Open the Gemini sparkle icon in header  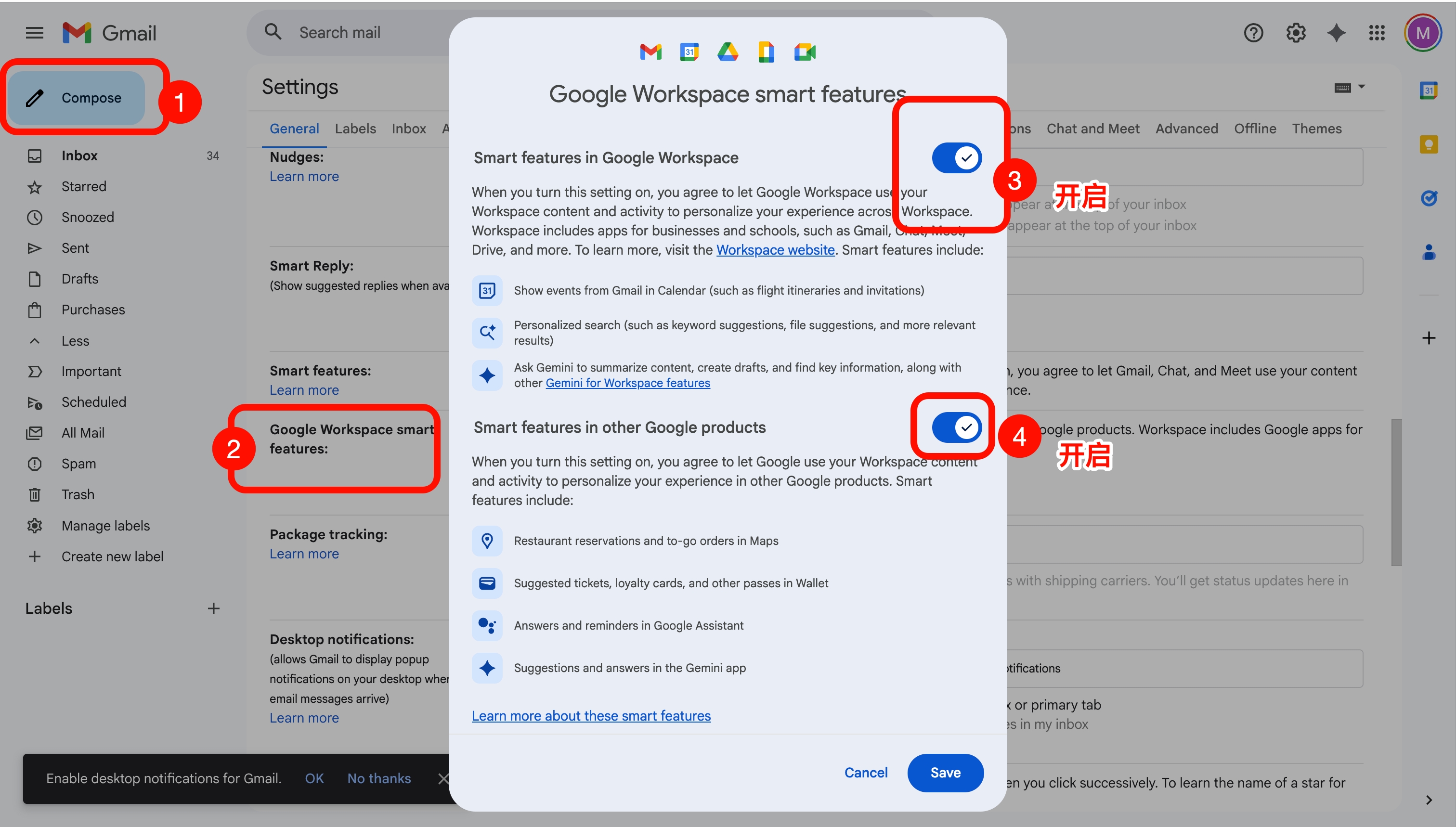[1336, 33]
